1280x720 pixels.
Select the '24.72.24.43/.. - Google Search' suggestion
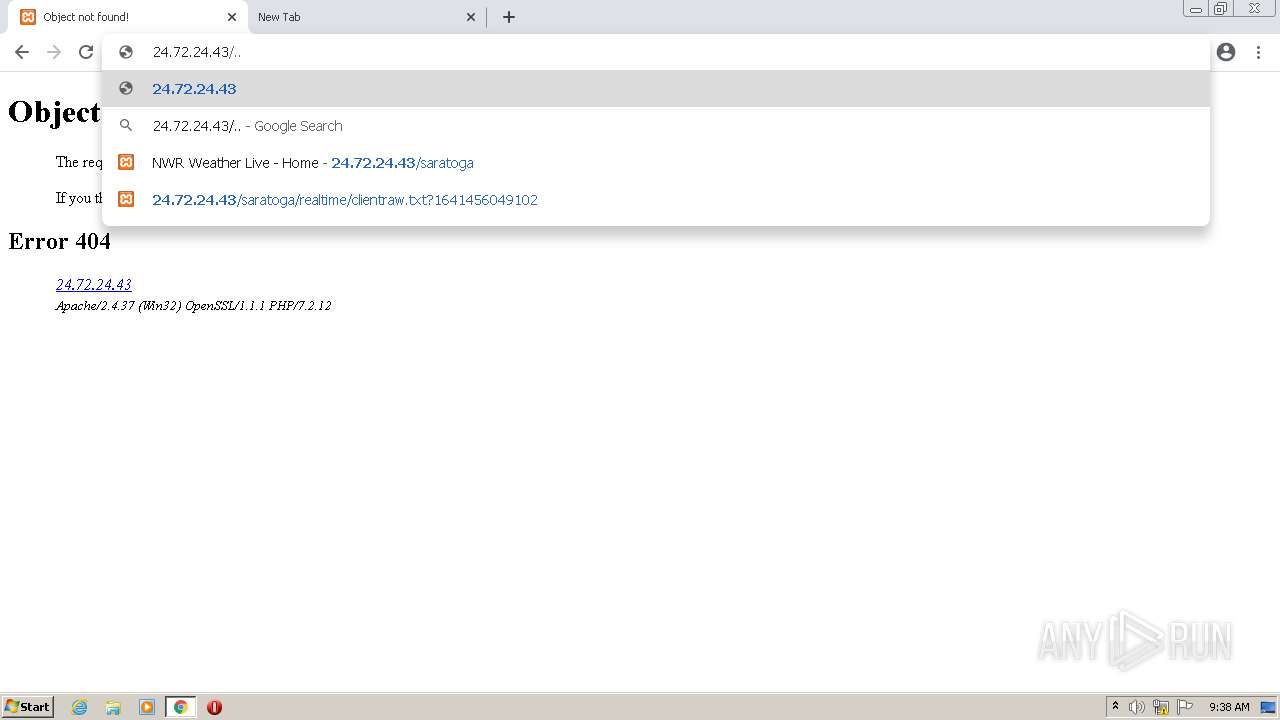(x=656, y=126)
